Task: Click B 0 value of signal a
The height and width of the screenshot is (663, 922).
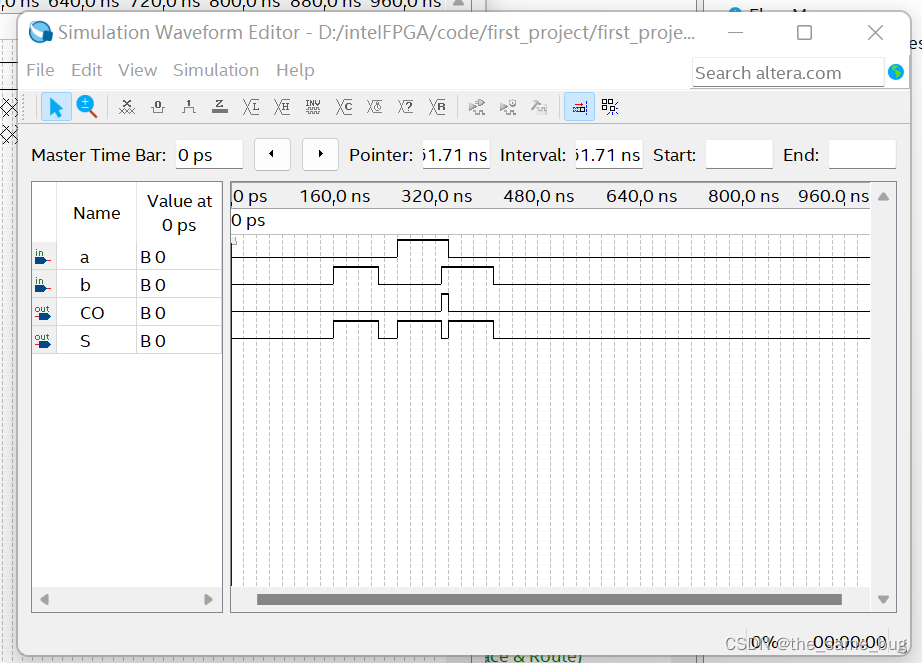Action: click(x=153, y=257)
